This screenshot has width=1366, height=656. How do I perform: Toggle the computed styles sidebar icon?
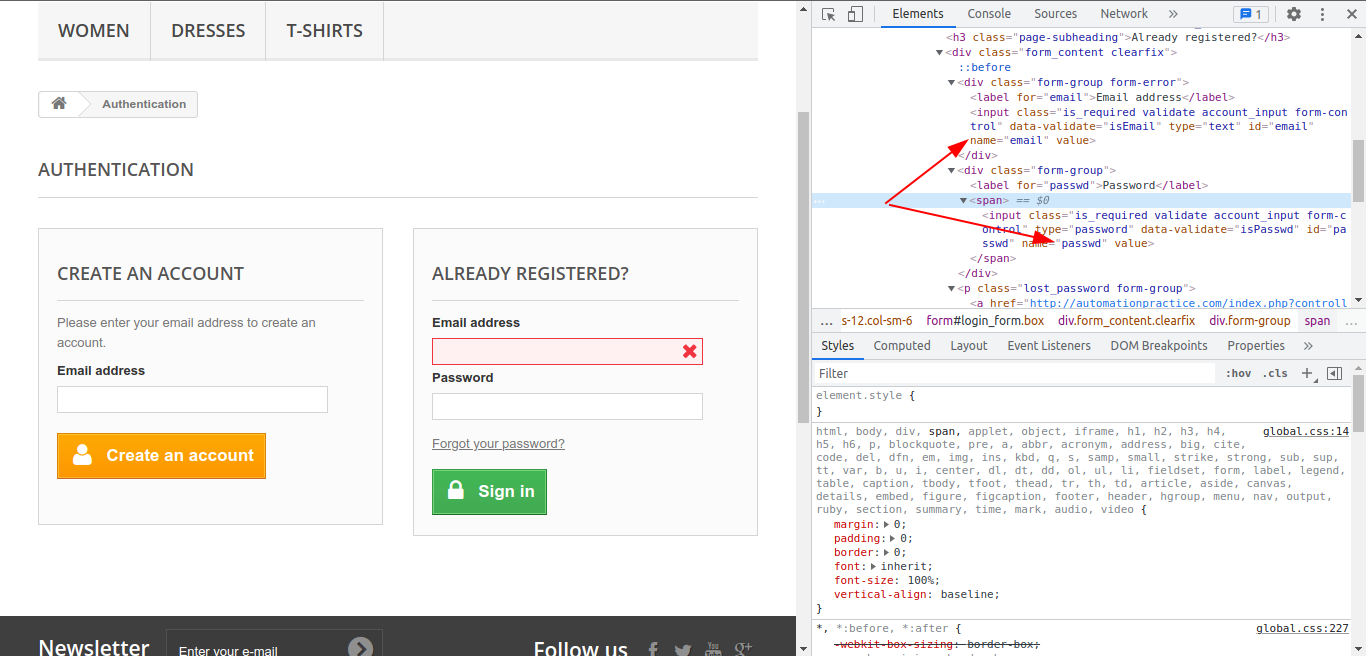point(1334,373)
